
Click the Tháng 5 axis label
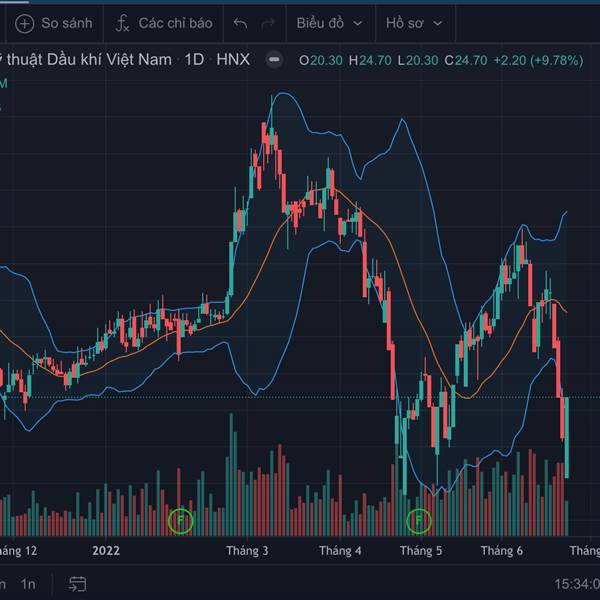(x=421, y=551)
